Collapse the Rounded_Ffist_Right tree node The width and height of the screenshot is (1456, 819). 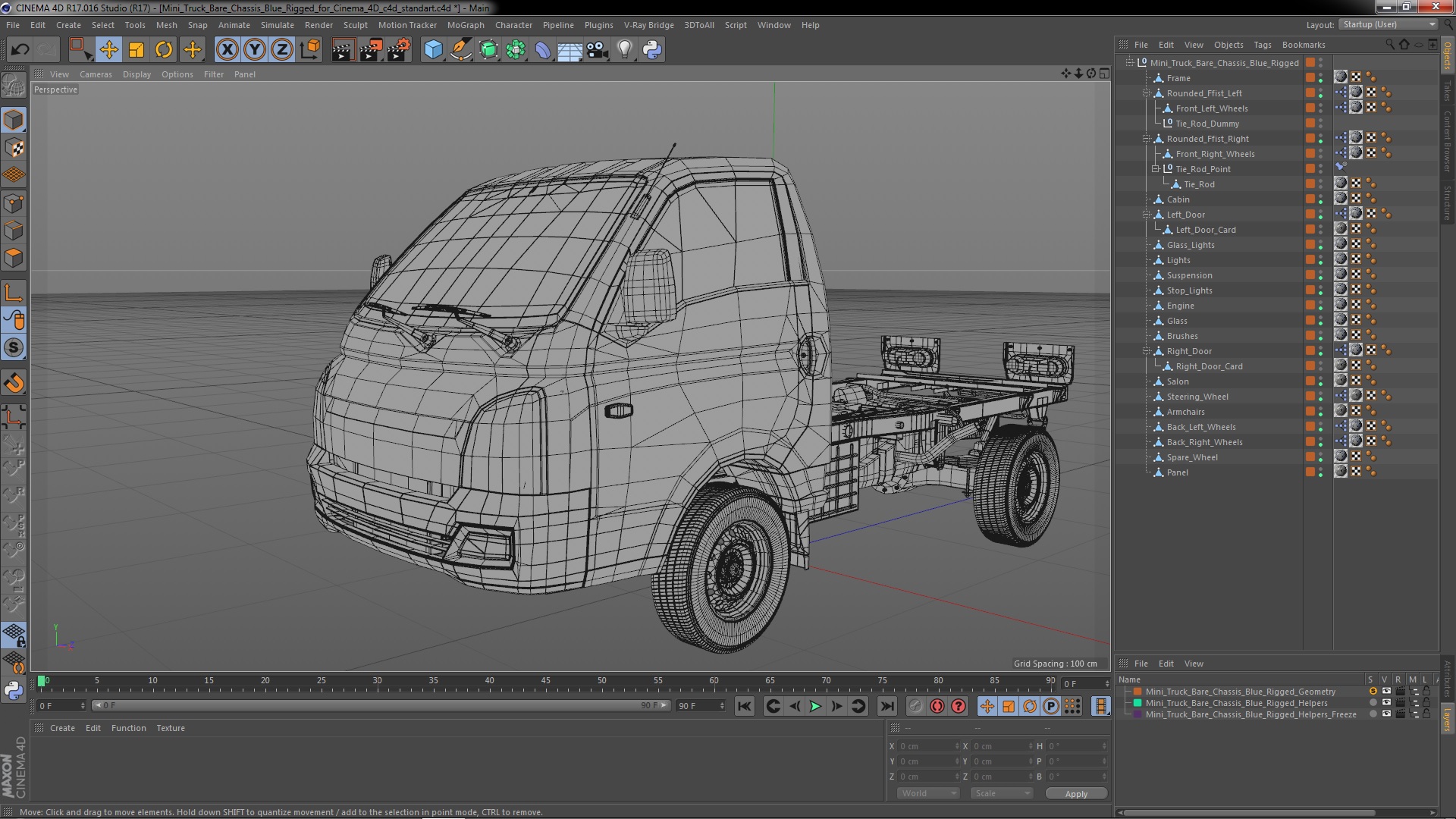(x=1147, y=139)
